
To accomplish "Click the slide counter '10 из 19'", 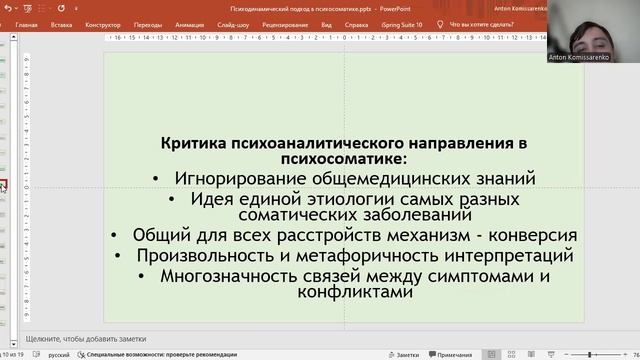I will tap(12, 355).
